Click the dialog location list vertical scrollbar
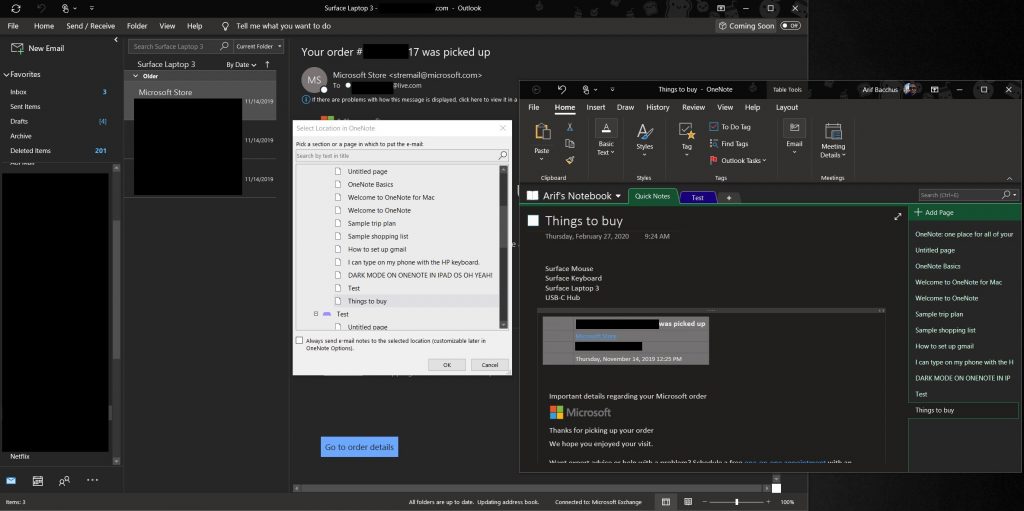Screen dimensions: 1024x511 503,246
